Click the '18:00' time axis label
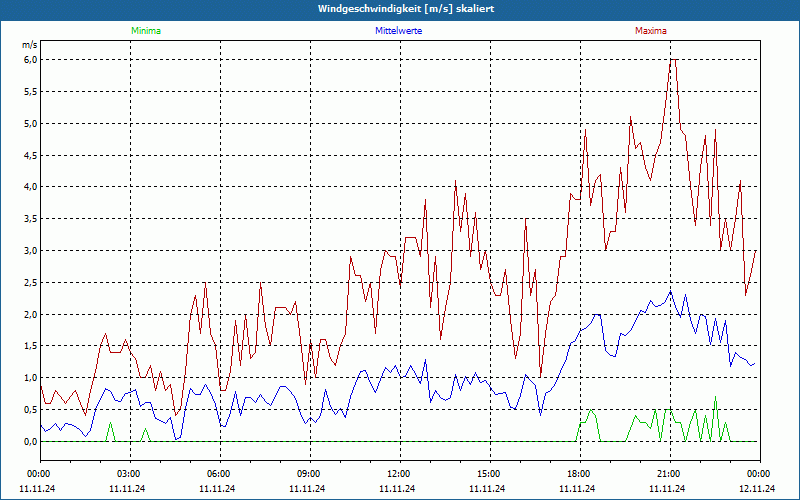800x500 pixels. pos(580,474)
